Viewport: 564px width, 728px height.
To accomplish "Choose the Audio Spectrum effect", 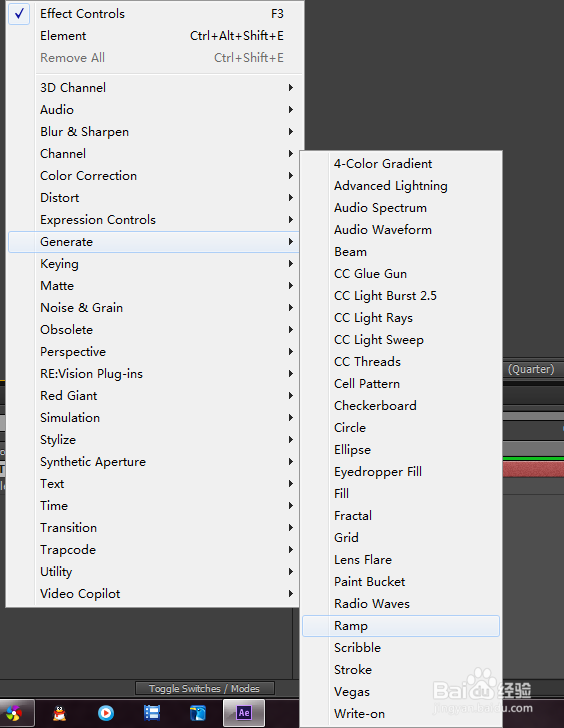I will tap(401, 208).
